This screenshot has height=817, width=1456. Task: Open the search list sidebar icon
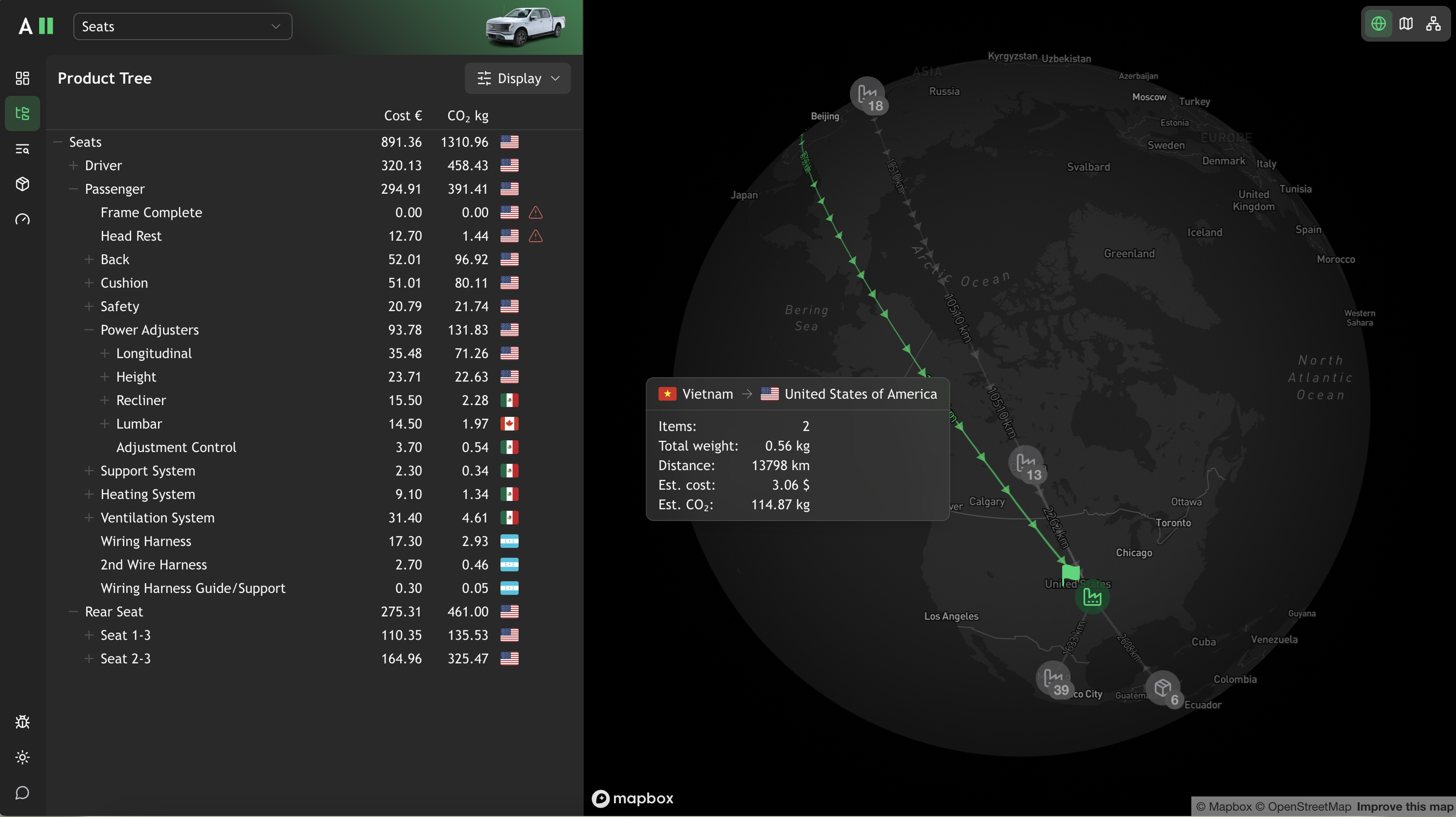[x=22, y=149]
